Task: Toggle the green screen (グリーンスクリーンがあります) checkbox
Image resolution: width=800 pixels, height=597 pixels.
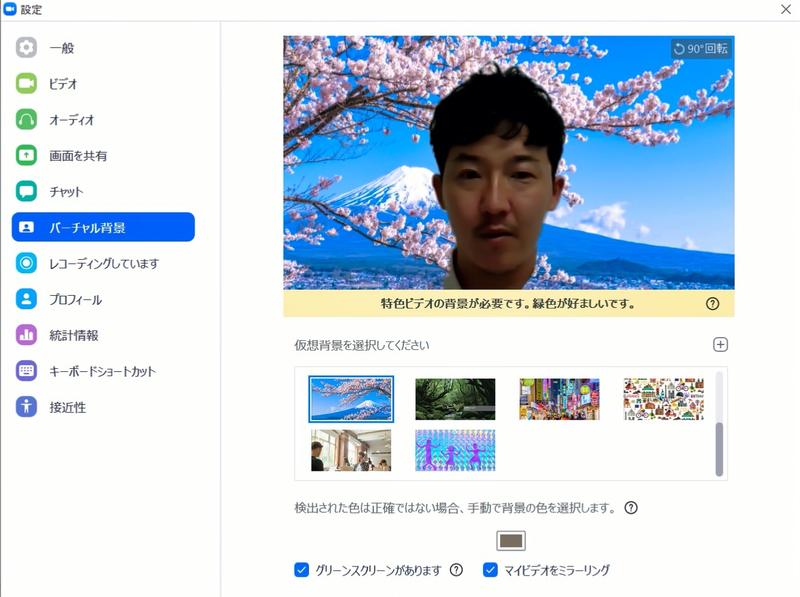Action: coord(302,570)
